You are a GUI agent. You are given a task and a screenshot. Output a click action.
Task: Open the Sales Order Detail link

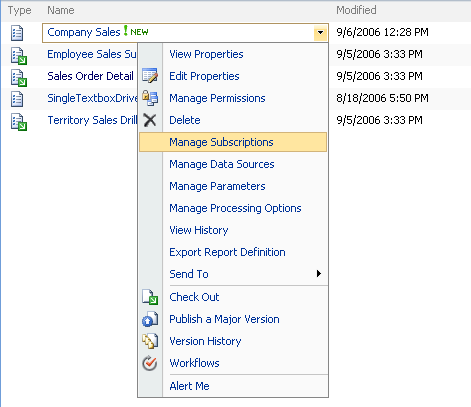coord(90,76)
